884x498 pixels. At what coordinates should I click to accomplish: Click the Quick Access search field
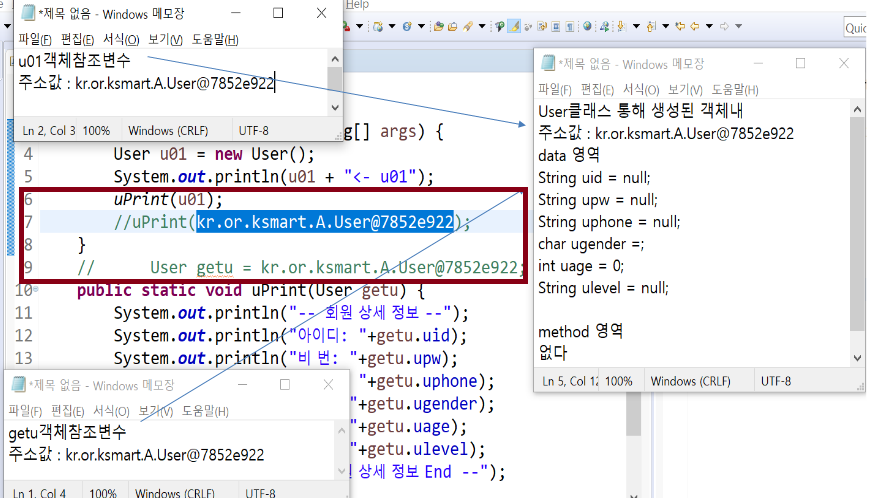855,28
